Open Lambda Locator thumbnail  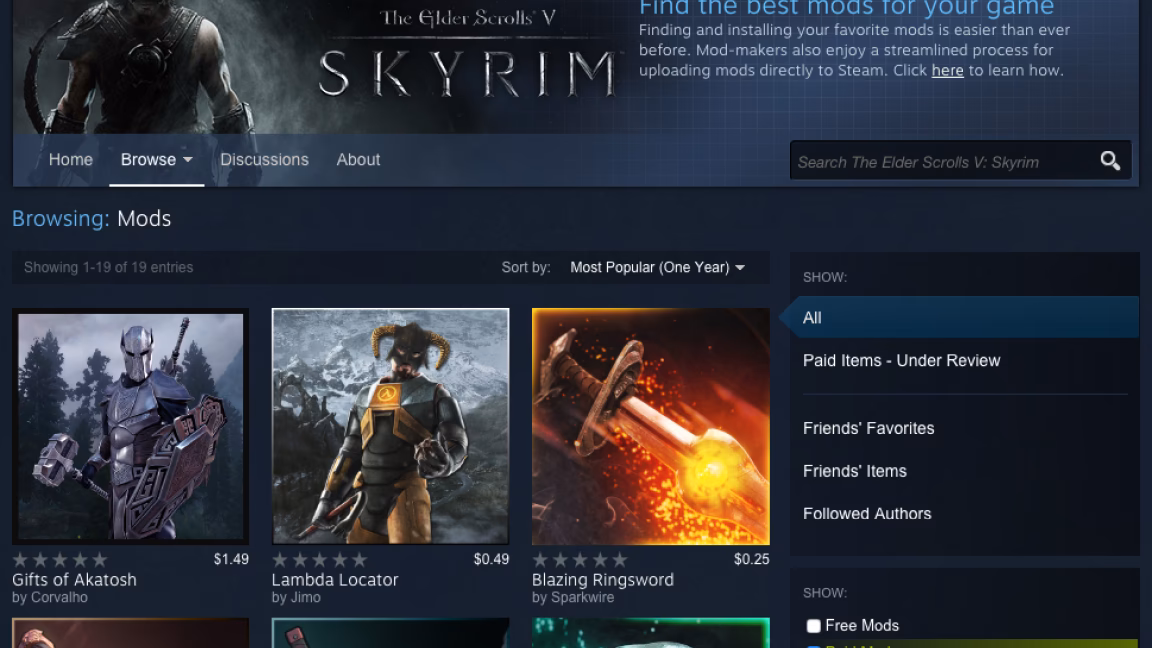pos(390,426)
